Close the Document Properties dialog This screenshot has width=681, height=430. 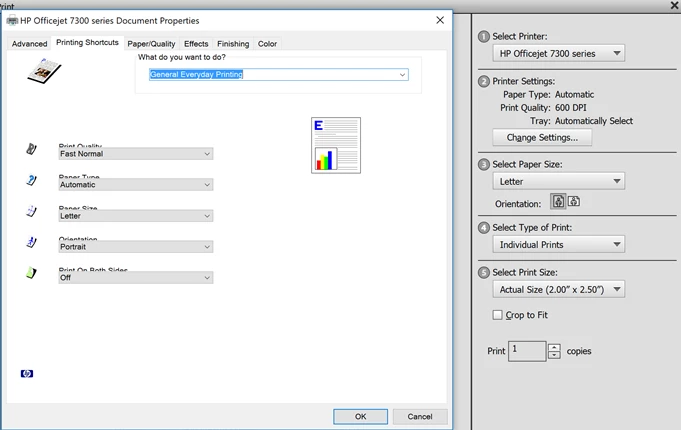[x=440, y=20]
